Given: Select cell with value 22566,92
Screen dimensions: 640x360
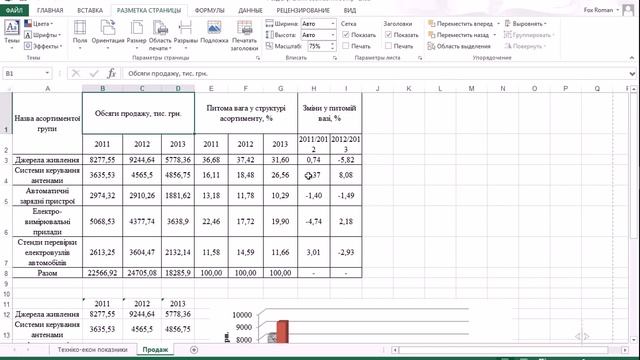Looking at the screenshot, I should (x=102, y=273).
